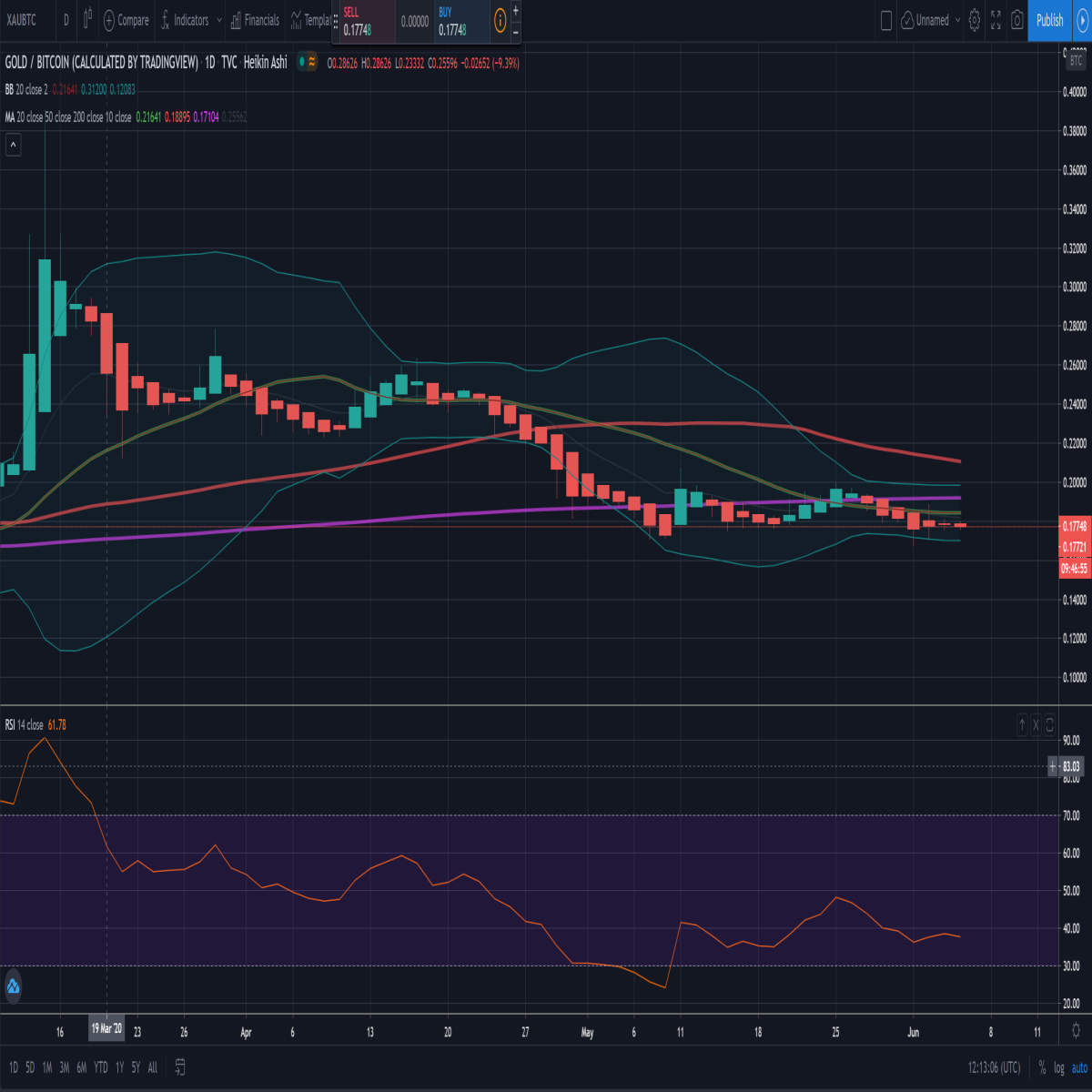Click the BUY 0.17748 button

(461, 22)
